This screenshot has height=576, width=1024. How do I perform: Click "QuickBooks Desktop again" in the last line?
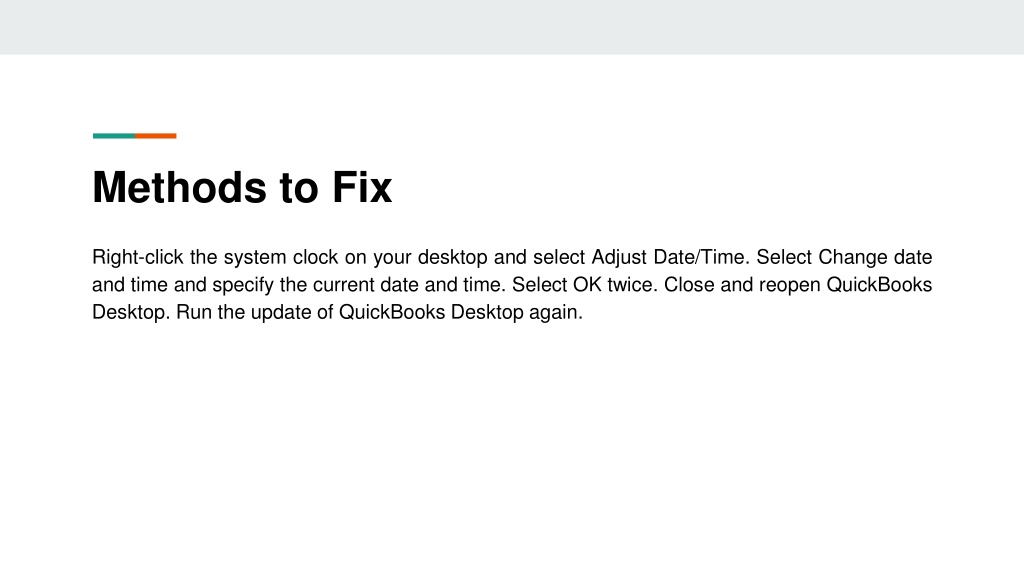pos(459,312)
